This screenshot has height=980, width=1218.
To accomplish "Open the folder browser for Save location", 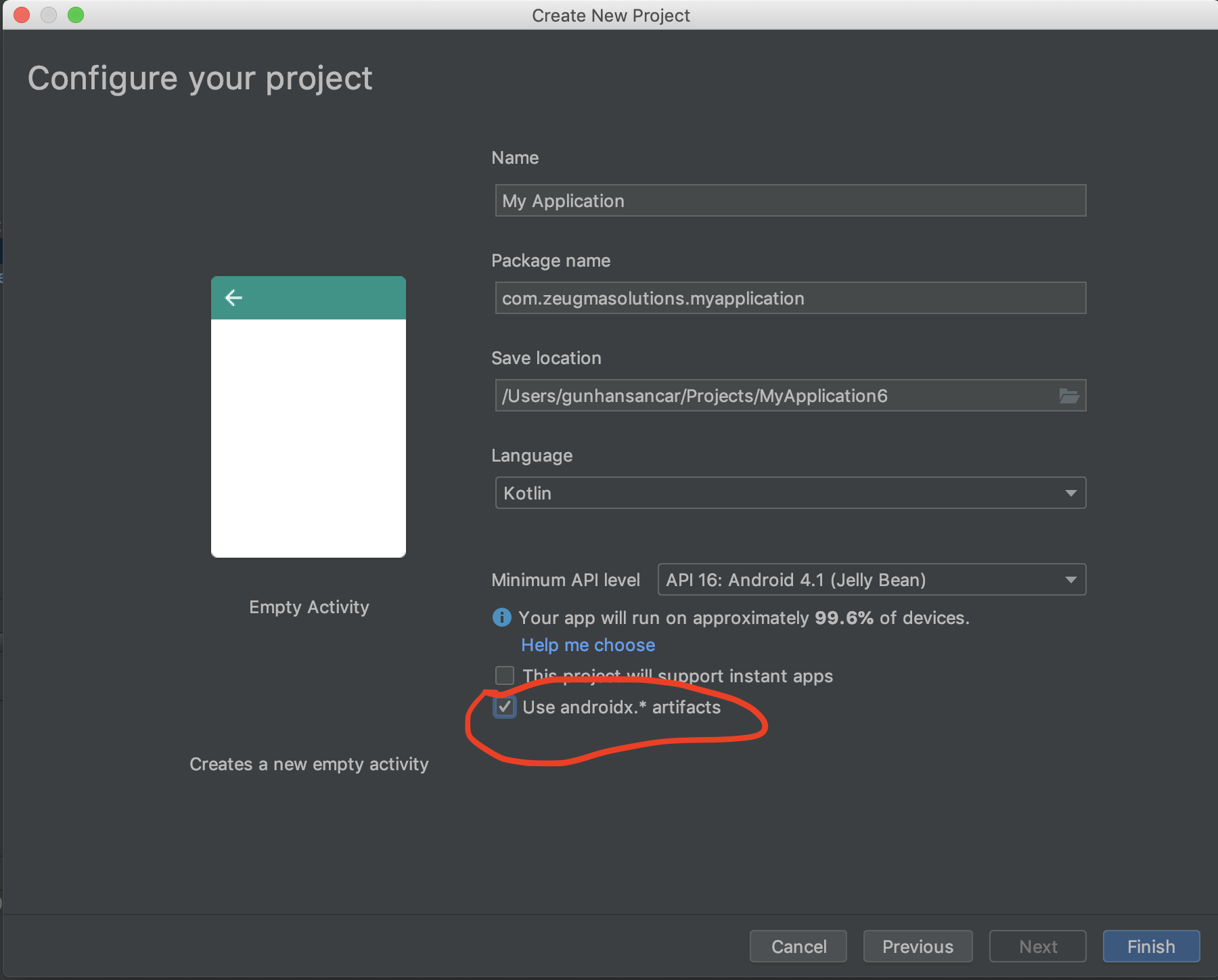I will coord(1069,396).
